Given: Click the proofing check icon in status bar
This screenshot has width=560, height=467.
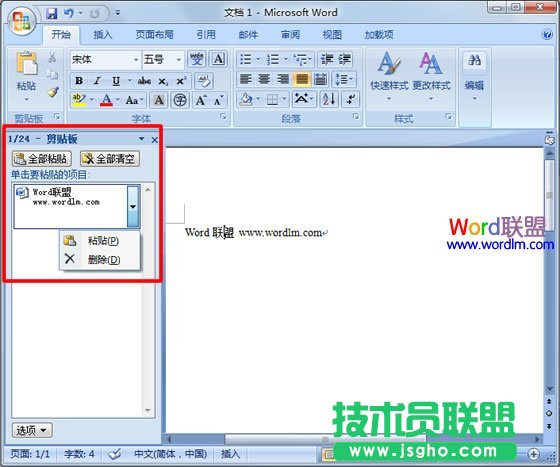Looking at the screenshot, I should point(115,454).
